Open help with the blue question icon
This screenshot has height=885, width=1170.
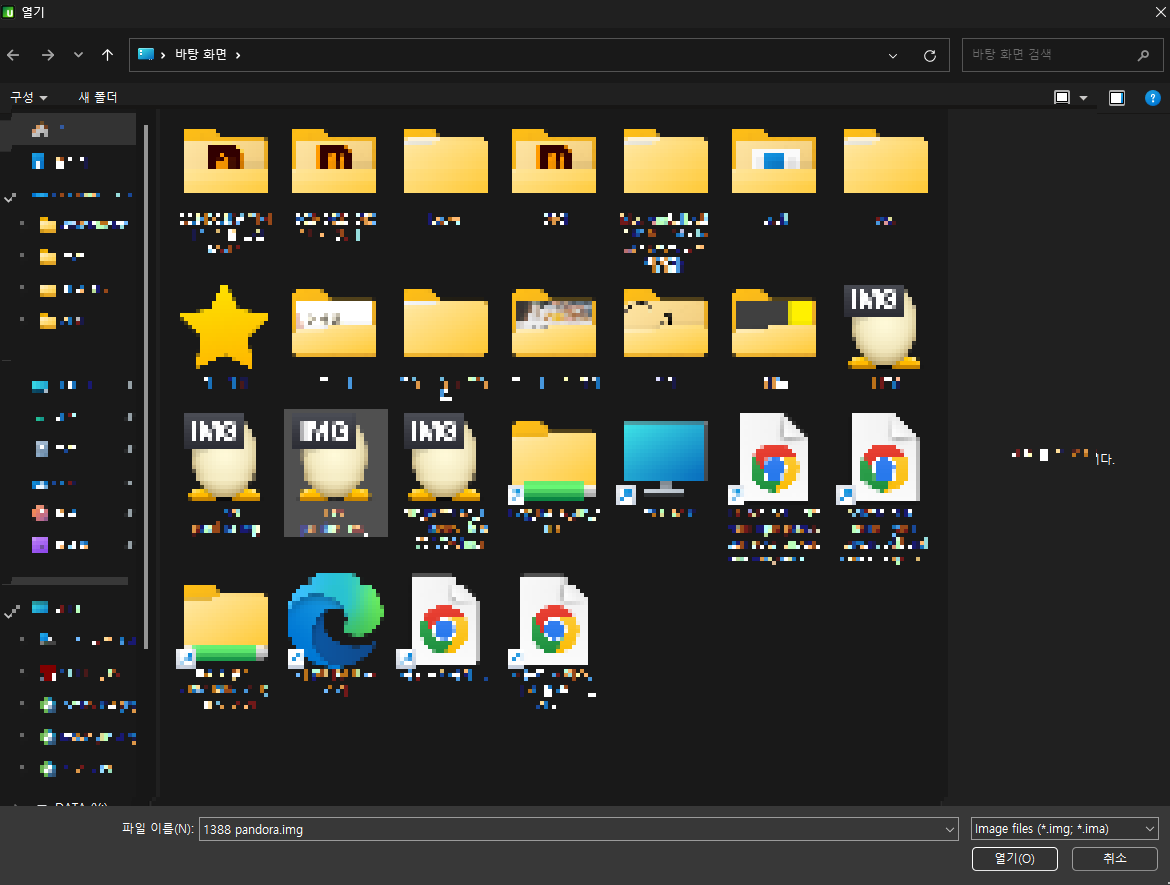pos(1152,98)
